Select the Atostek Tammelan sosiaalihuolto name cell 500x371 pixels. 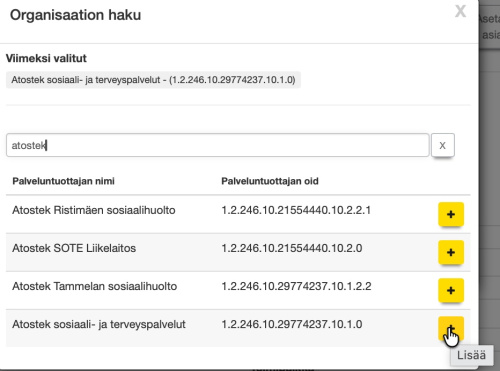pos(94,286)
